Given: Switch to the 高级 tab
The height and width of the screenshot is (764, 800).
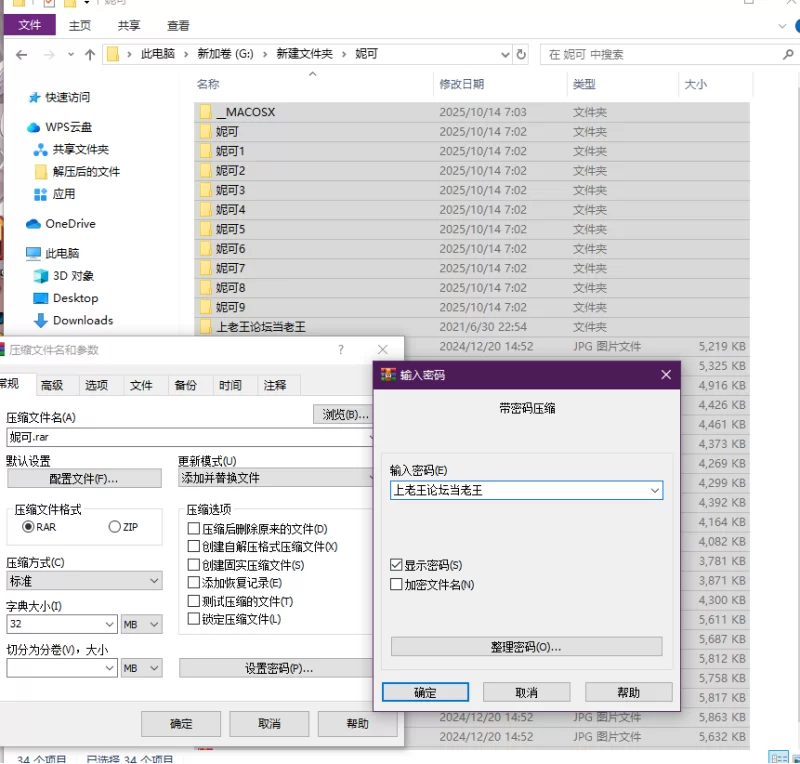Looking at the screenshot, I should tap(52, 385).
